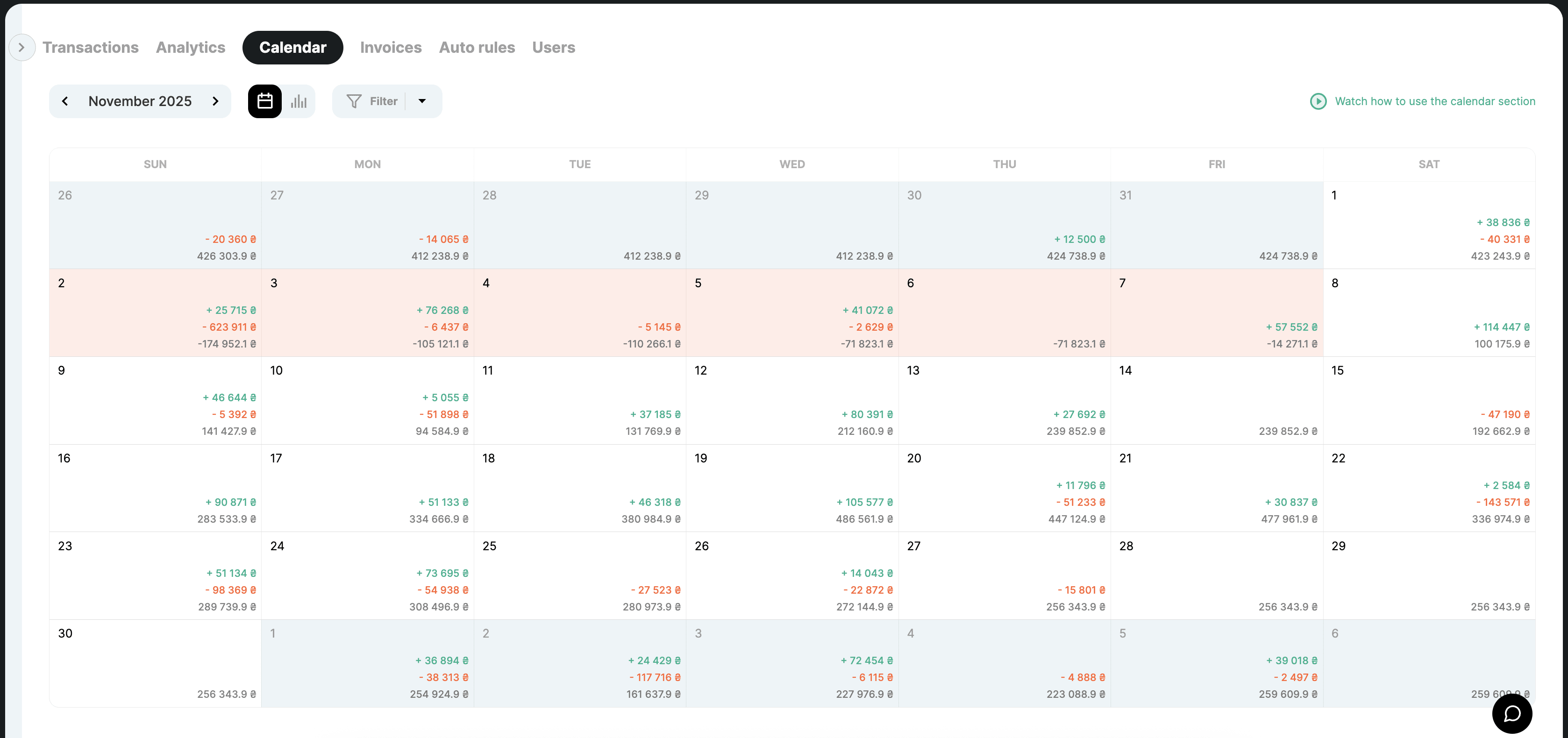Click the funnel Filter icon

[x=354, y=101]
